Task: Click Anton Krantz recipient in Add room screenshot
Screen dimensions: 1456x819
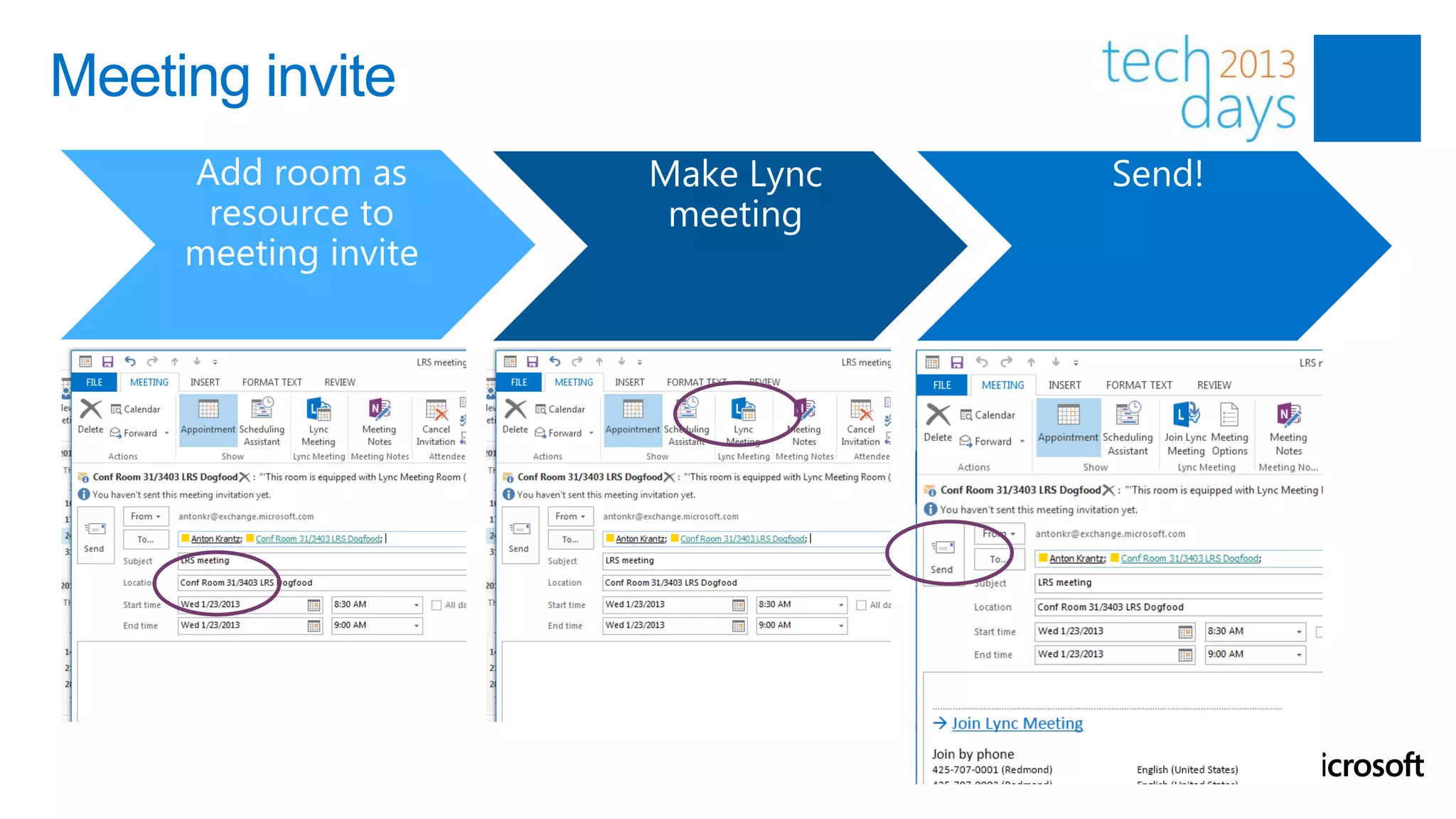Action: 216,539
